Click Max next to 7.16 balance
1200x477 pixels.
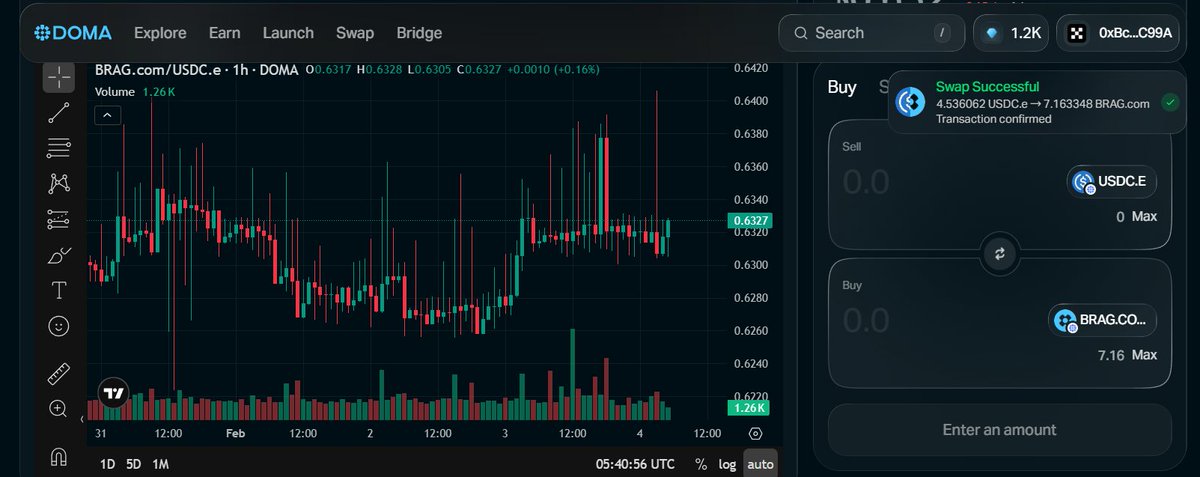click(1144, 355)
